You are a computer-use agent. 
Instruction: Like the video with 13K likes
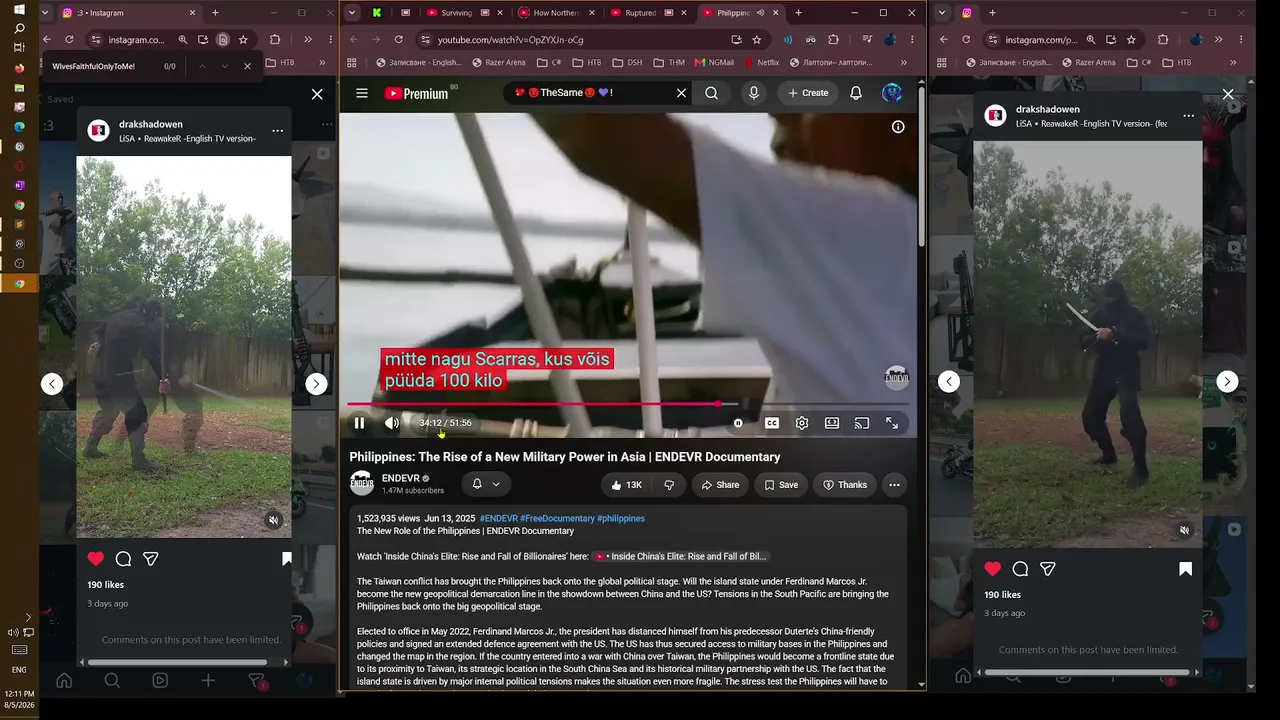tap(626, 485)
